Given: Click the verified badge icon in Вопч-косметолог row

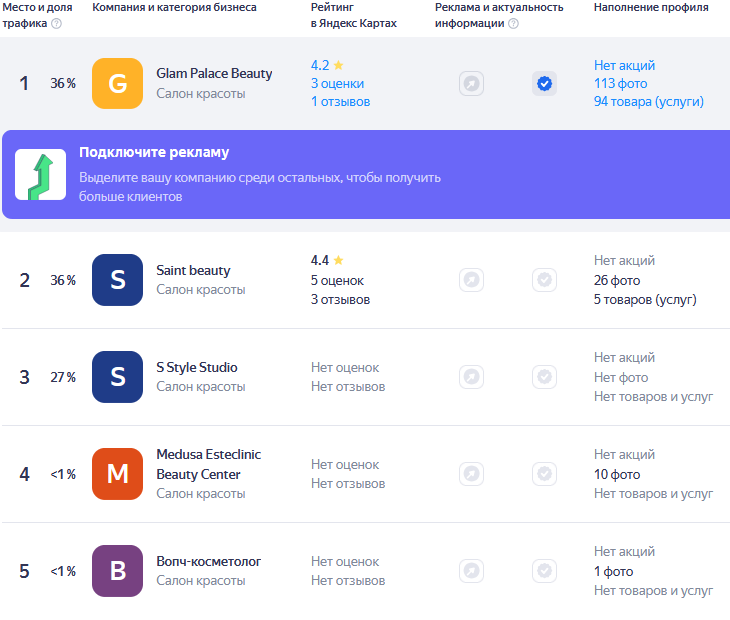Looking at the screenshot, I should pyautogui.click(x=544, y=571).
